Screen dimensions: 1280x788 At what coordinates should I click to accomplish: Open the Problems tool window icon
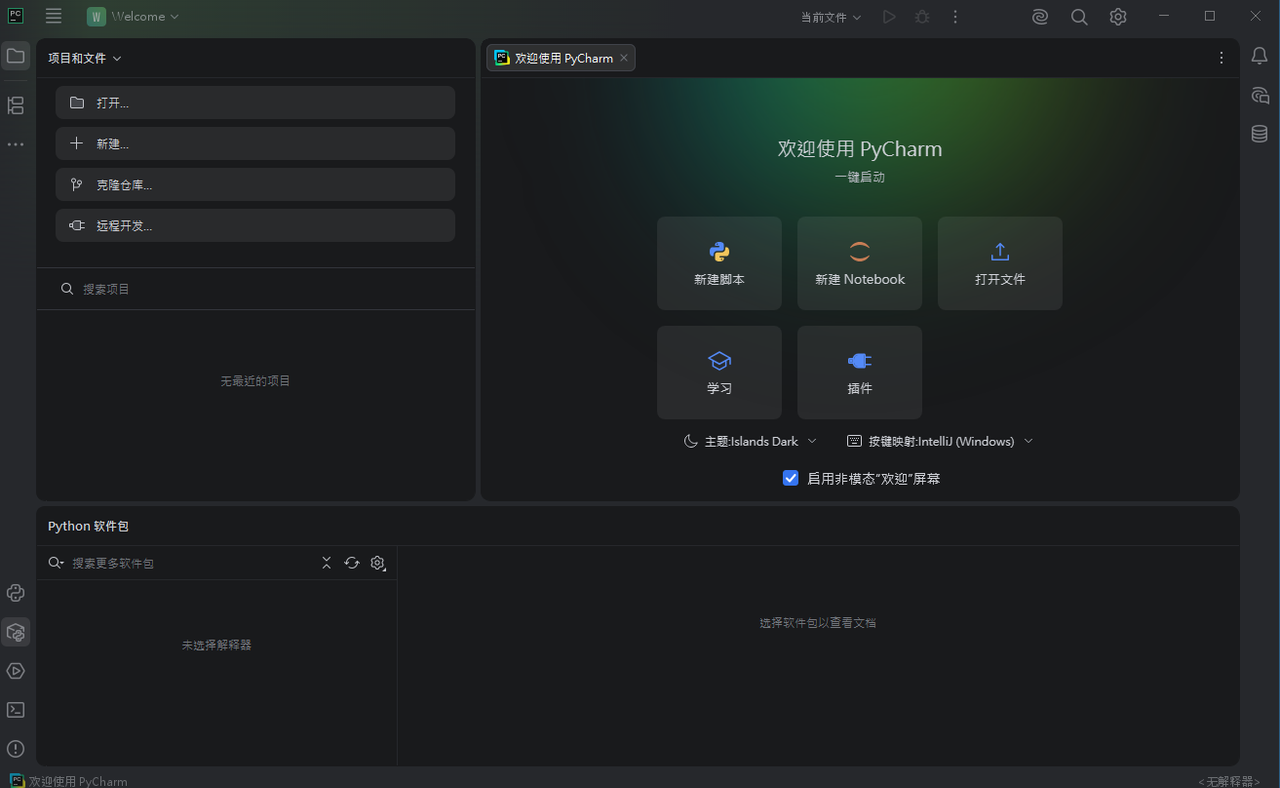[16, 749]
